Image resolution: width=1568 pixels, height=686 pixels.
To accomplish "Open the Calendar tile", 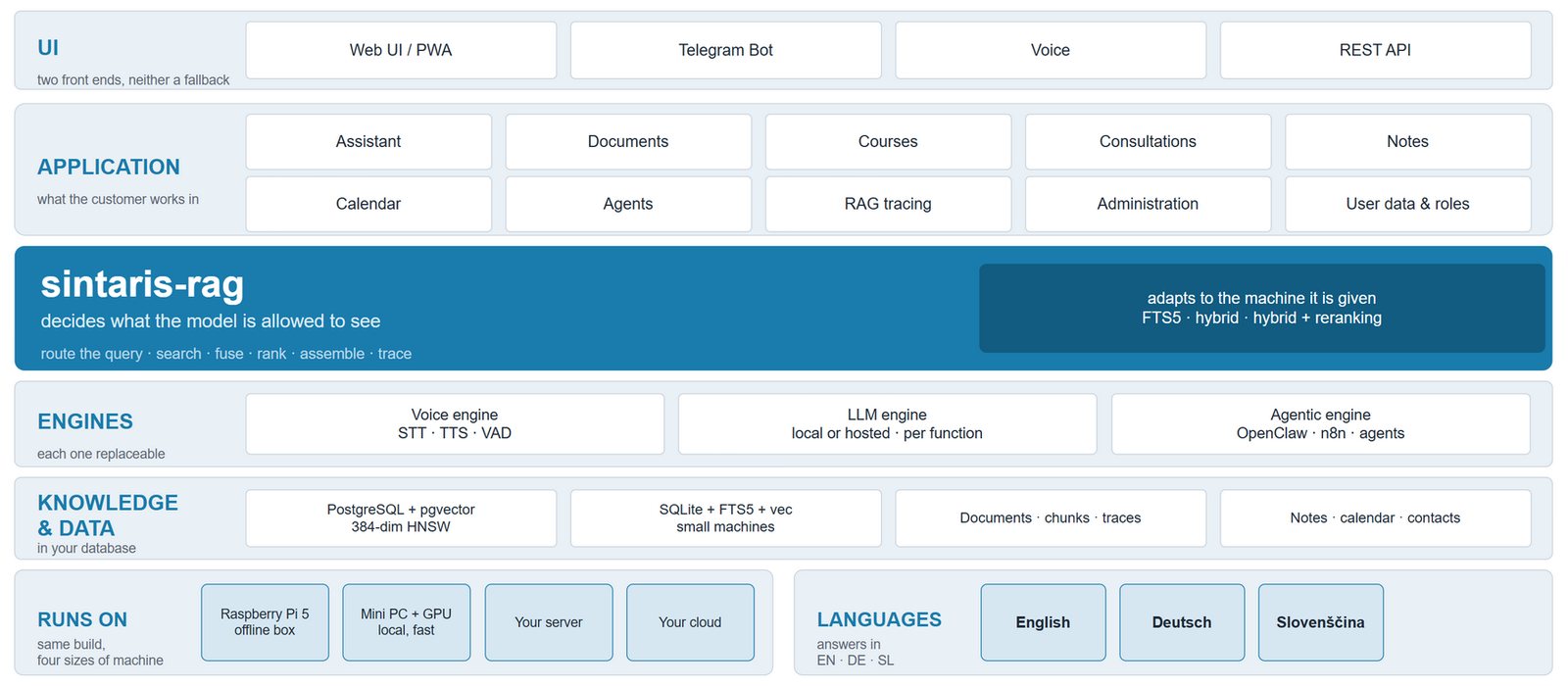I will pos(368,204).
